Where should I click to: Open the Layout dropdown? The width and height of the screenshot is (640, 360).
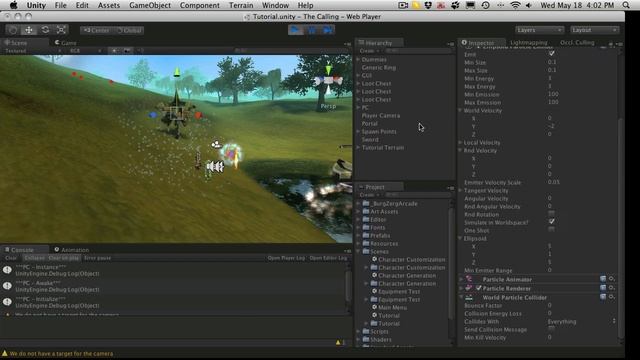coord(594,30)
